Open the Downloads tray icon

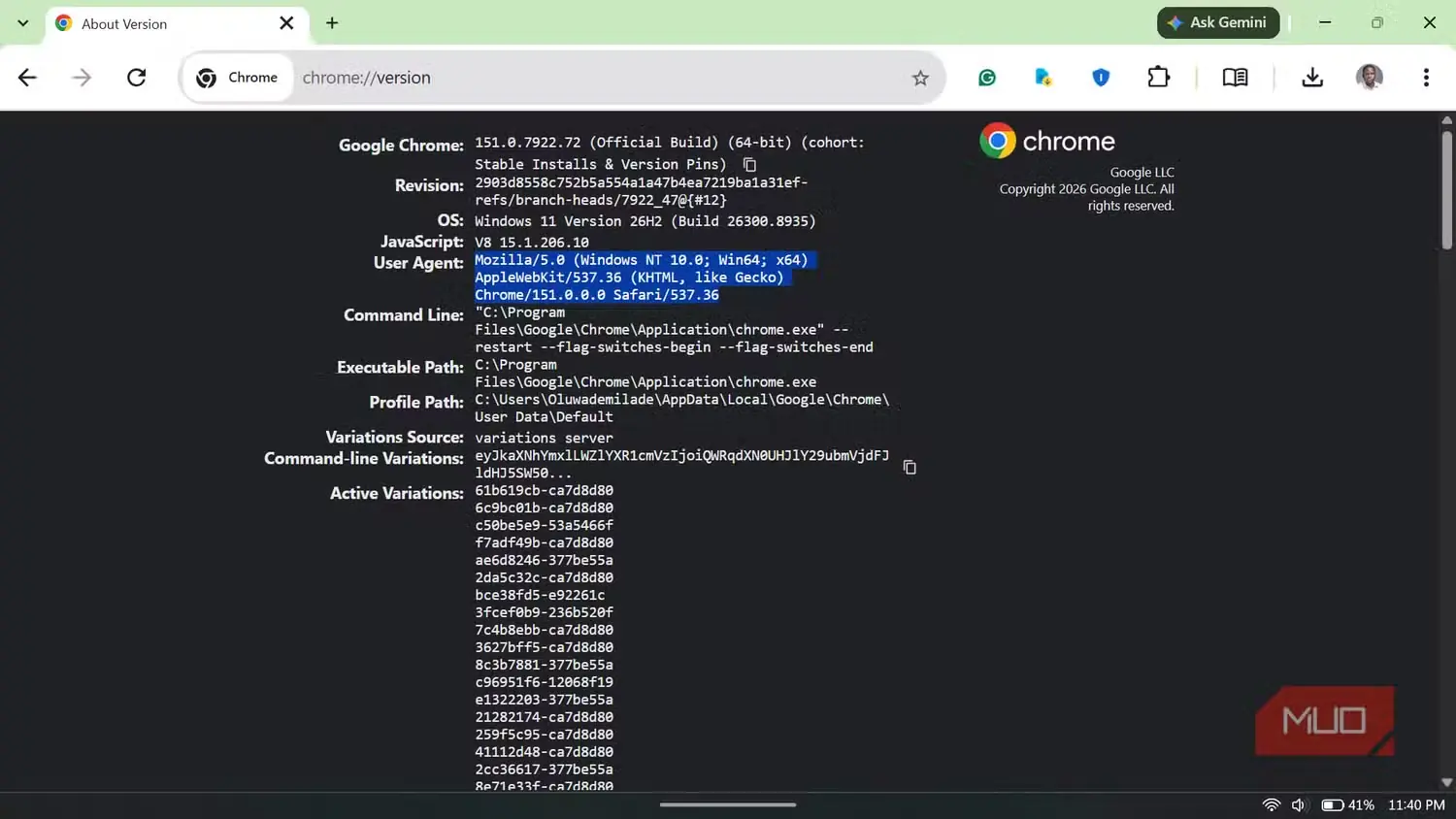click(1312, 78)
